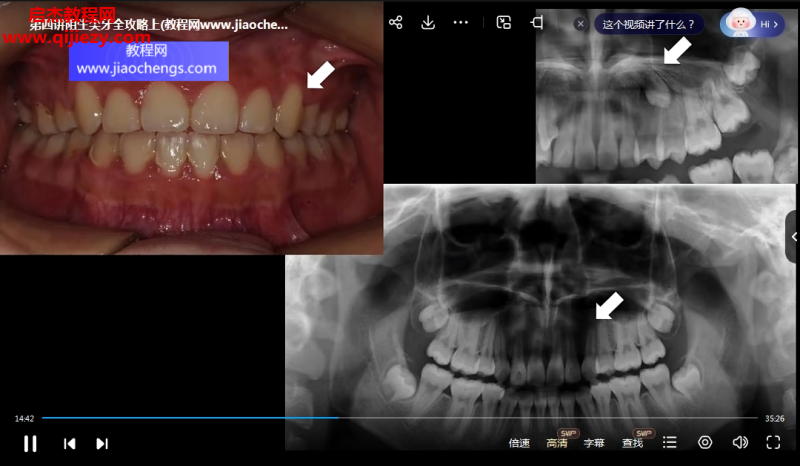Enable picture-in-picture mini window
This screenshot has height=466, width=800.
pos(504,22)
